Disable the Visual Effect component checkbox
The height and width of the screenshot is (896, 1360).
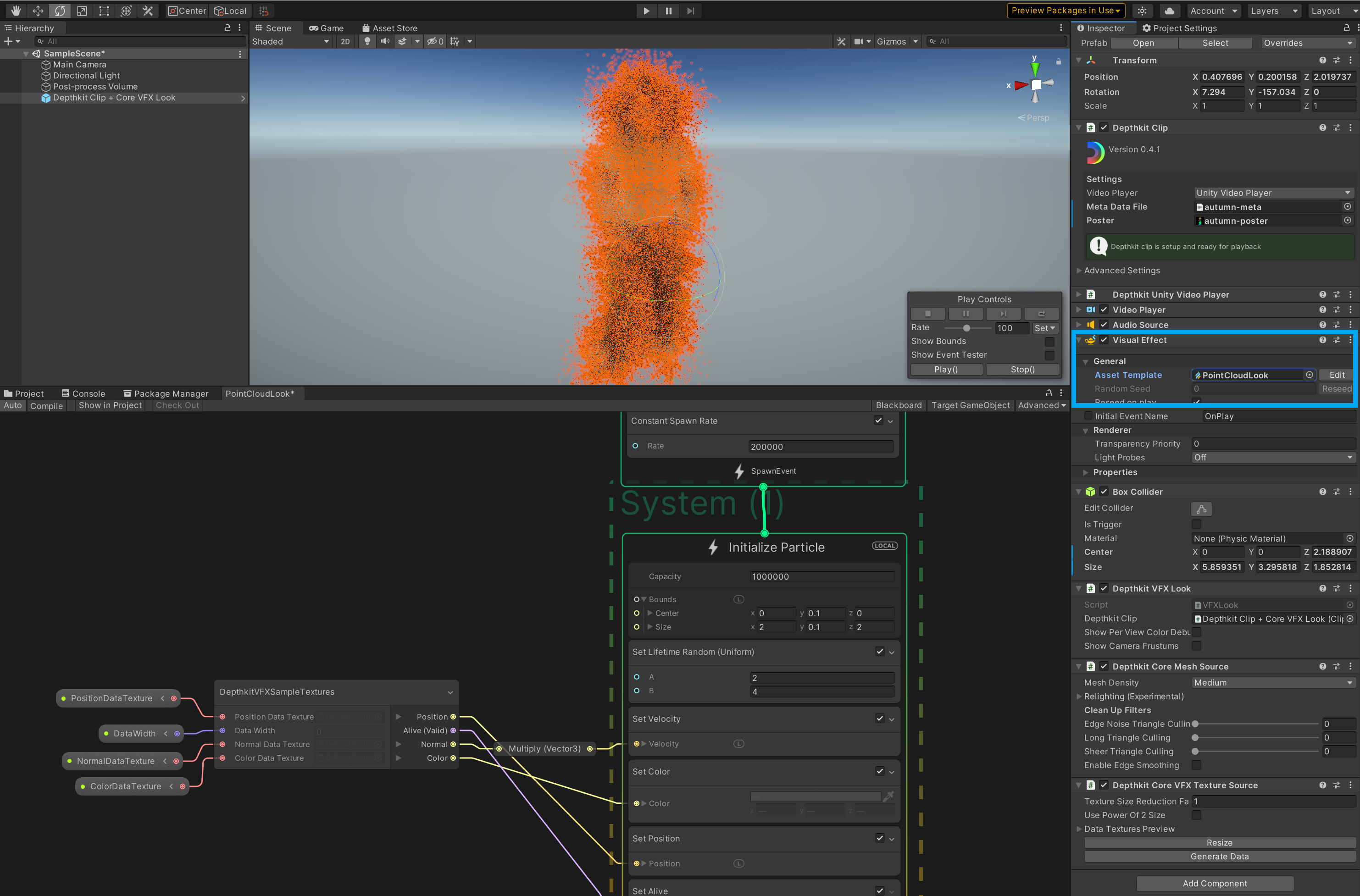(1104, 340)
